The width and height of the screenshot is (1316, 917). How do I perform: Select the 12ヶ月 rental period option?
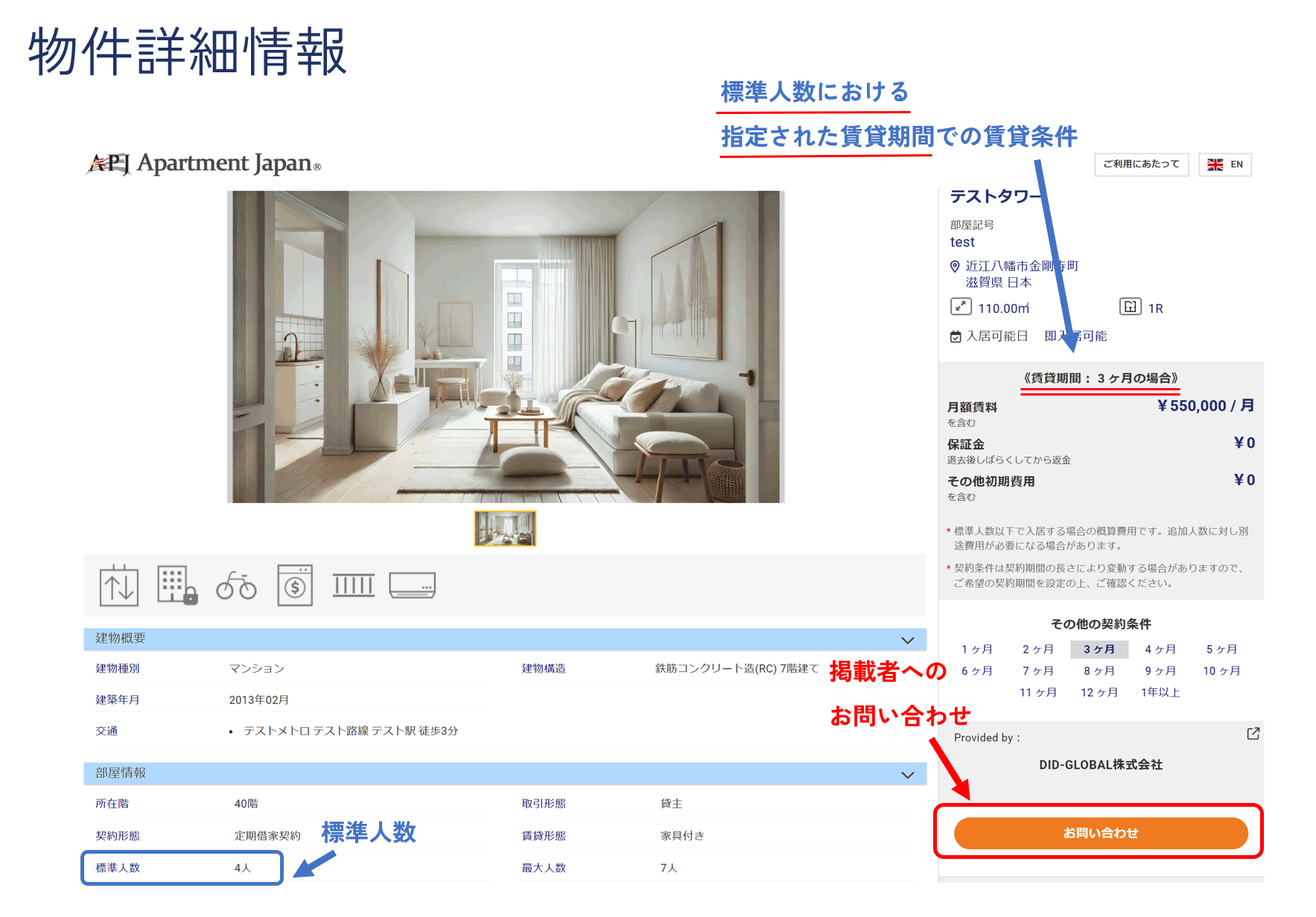1099,693
